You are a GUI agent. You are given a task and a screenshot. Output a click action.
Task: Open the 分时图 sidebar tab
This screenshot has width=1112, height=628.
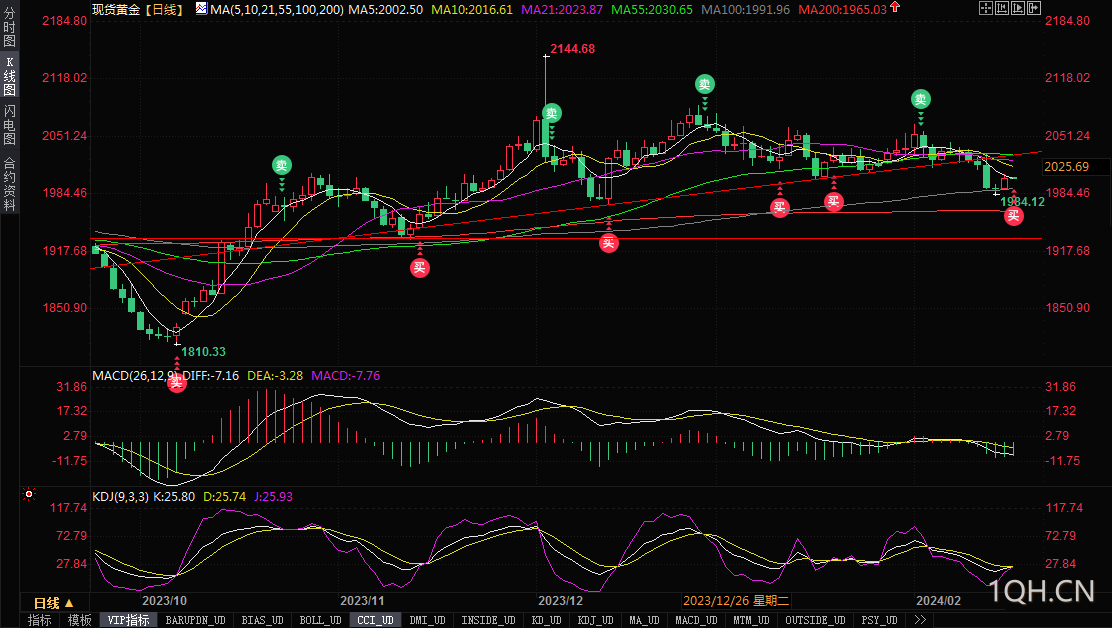[9, 27]
